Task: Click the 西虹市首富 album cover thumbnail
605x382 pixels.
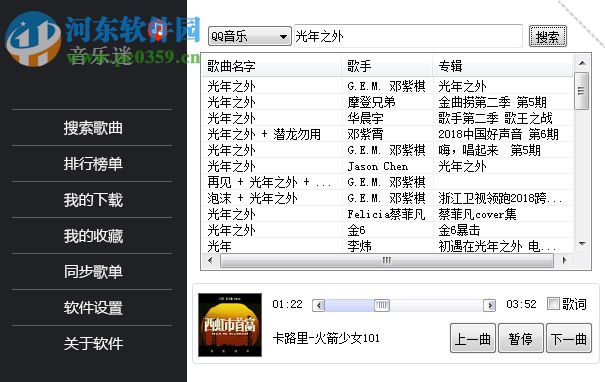Action: pos(230,325)
